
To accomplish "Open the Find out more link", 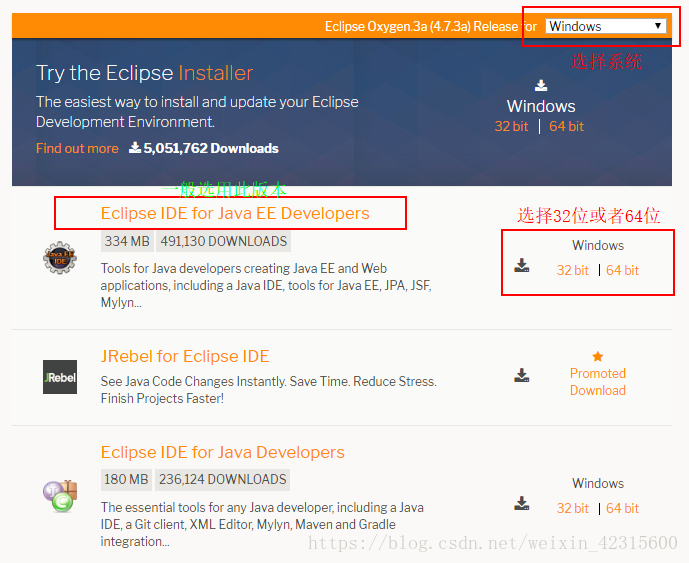I will click(x=77, y=149).
